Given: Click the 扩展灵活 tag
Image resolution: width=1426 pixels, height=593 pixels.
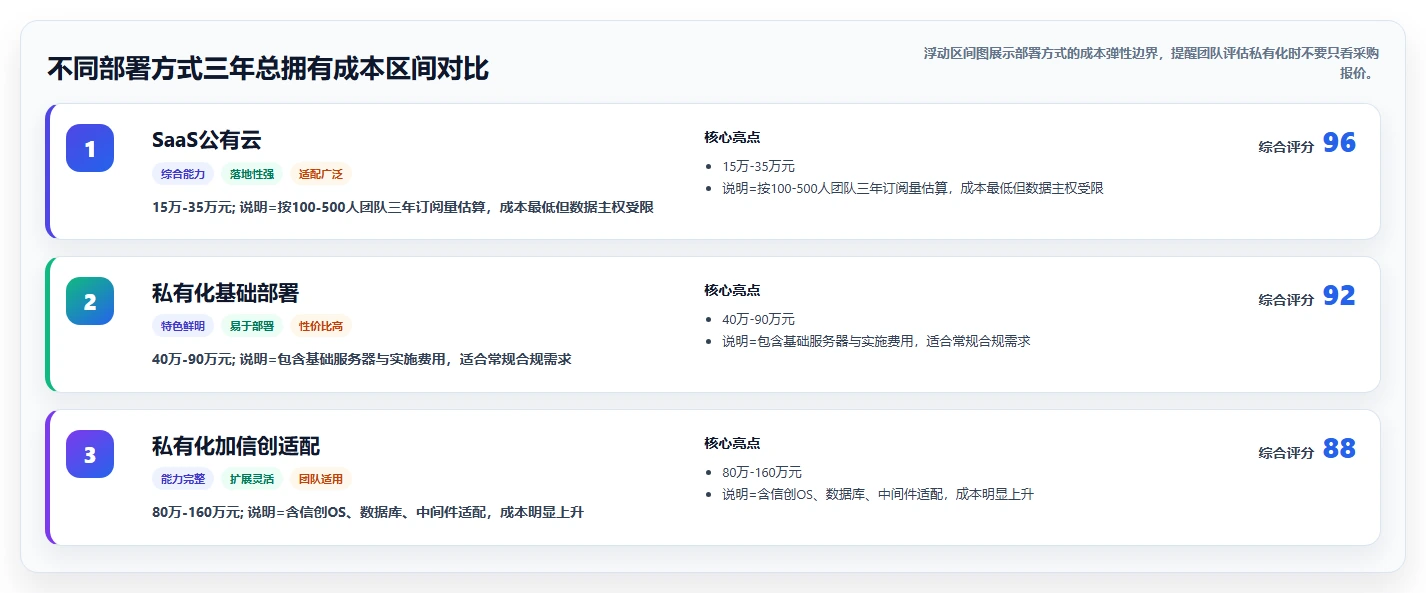Looking at the screenshot, I should 252,479.
